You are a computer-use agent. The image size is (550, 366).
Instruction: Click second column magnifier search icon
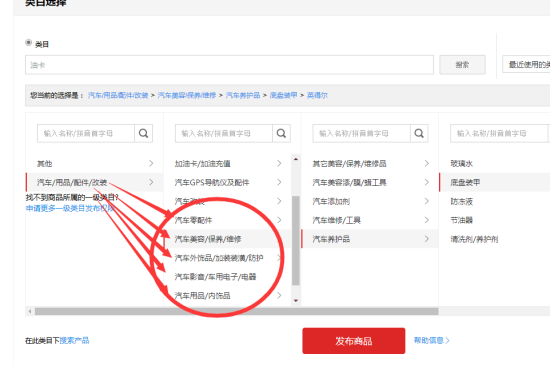coord(281,133)
